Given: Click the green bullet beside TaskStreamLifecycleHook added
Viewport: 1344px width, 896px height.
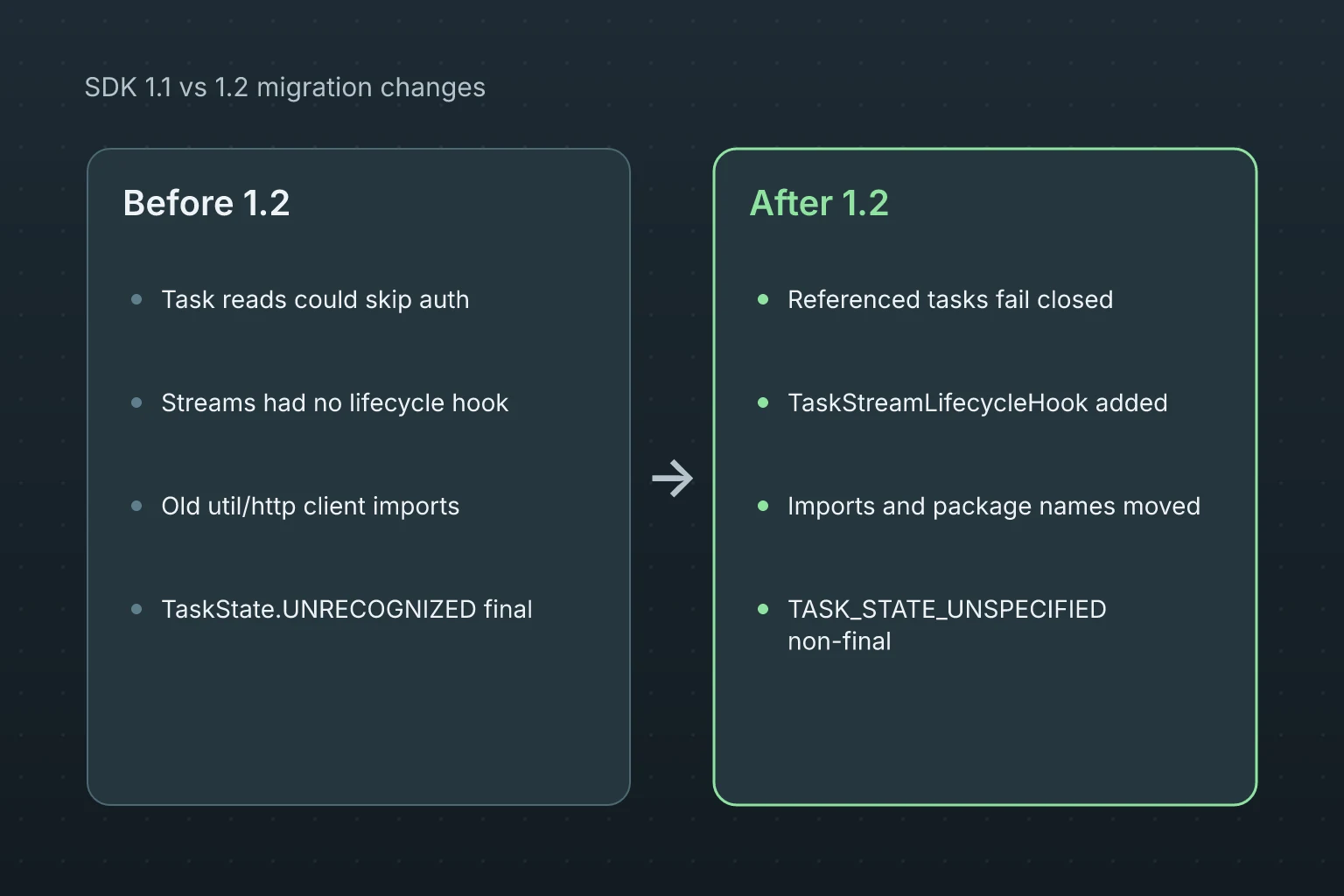Looking at the screenshot, I should coord(763,402).
